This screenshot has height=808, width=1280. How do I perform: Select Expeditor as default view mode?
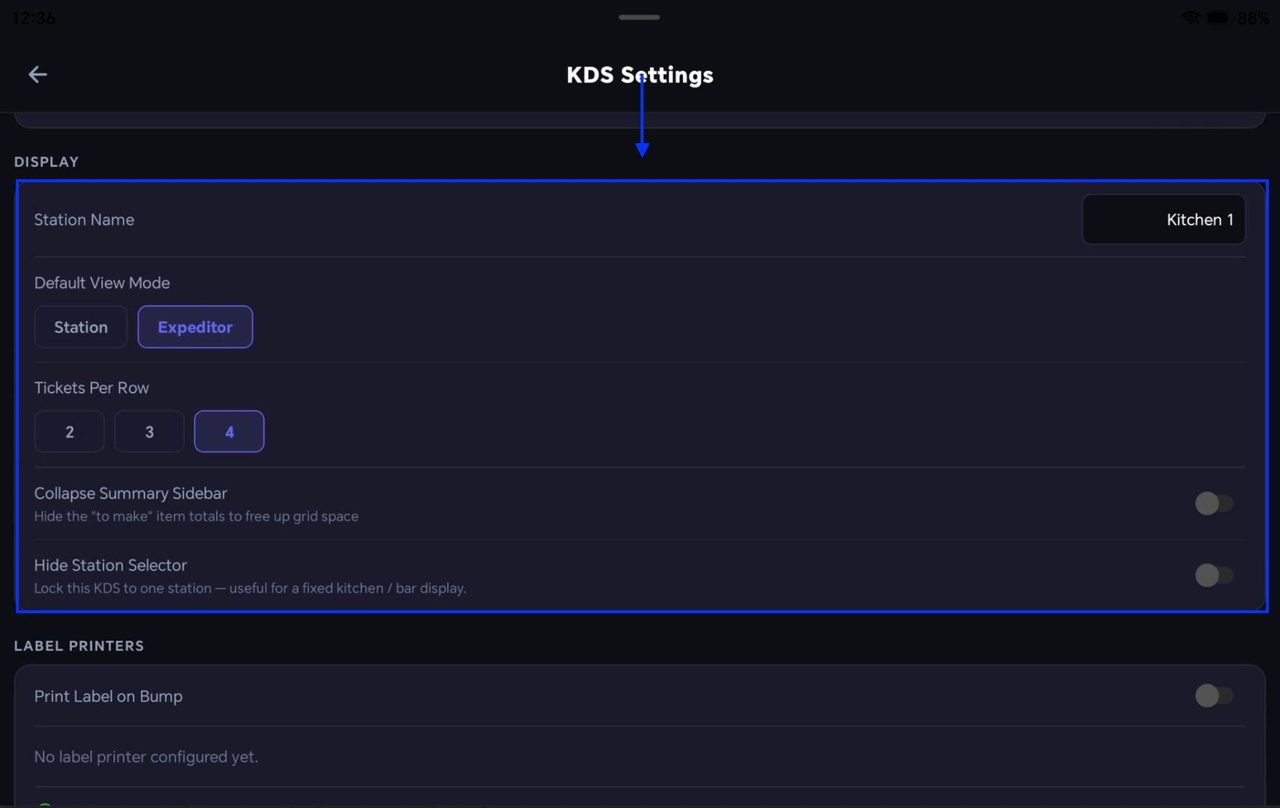pos(195,327)
